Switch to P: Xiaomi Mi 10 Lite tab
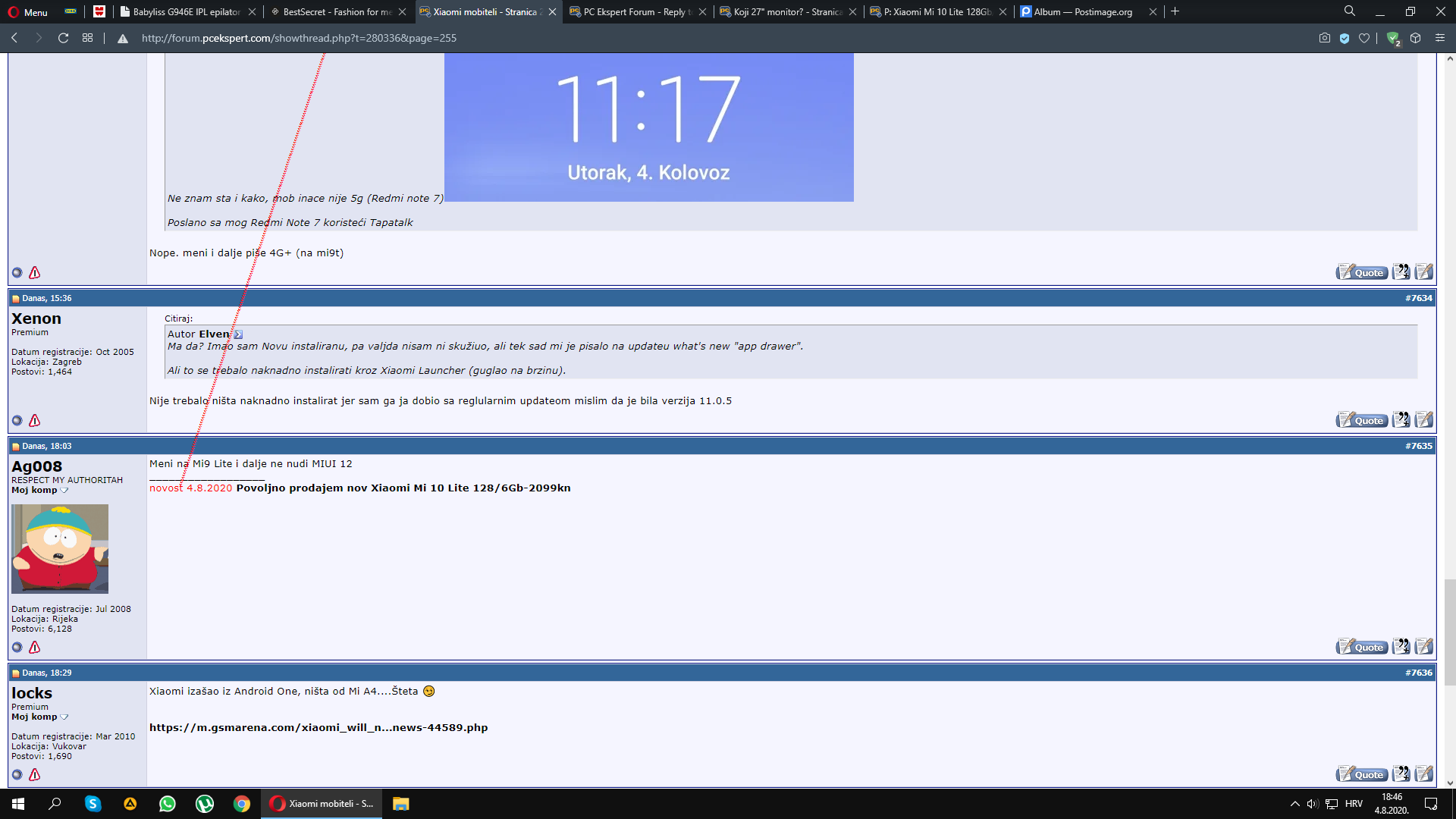Screen dimensions: 1456x819 (937, 12)
